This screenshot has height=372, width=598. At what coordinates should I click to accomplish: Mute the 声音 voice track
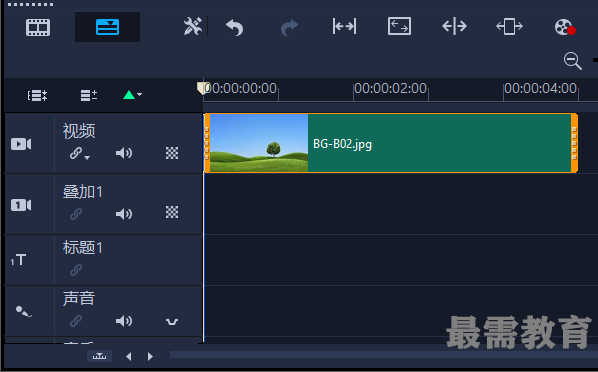click(x=124, y=321)
